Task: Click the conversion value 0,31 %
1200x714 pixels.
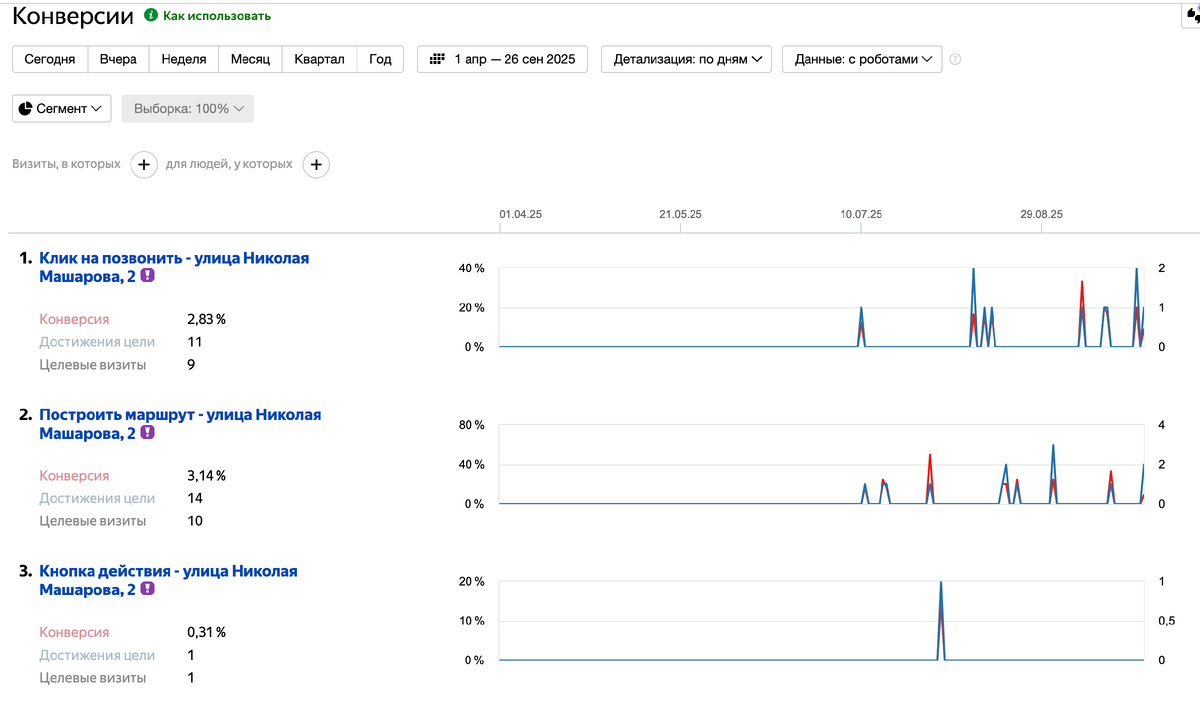Action: pyautogui.click(x=206, y=633)
